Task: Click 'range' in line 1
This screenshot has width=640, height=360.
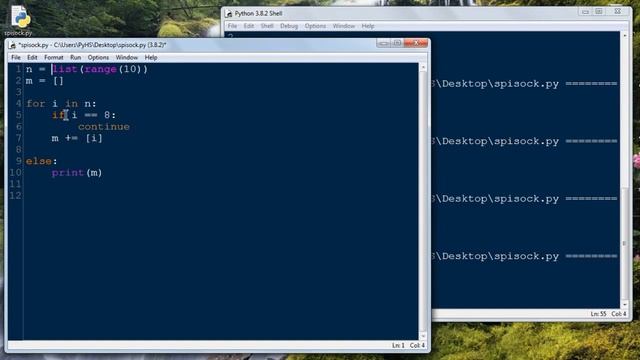Action: click(x=101, y=69)
